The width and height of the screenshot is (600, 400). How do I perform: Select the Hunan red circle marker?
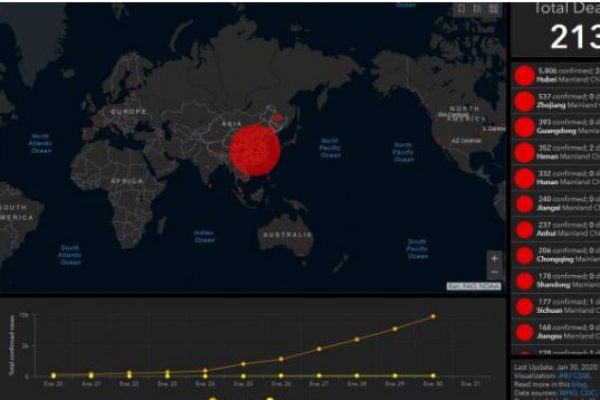pyautogui.click(x=523, y=179)
